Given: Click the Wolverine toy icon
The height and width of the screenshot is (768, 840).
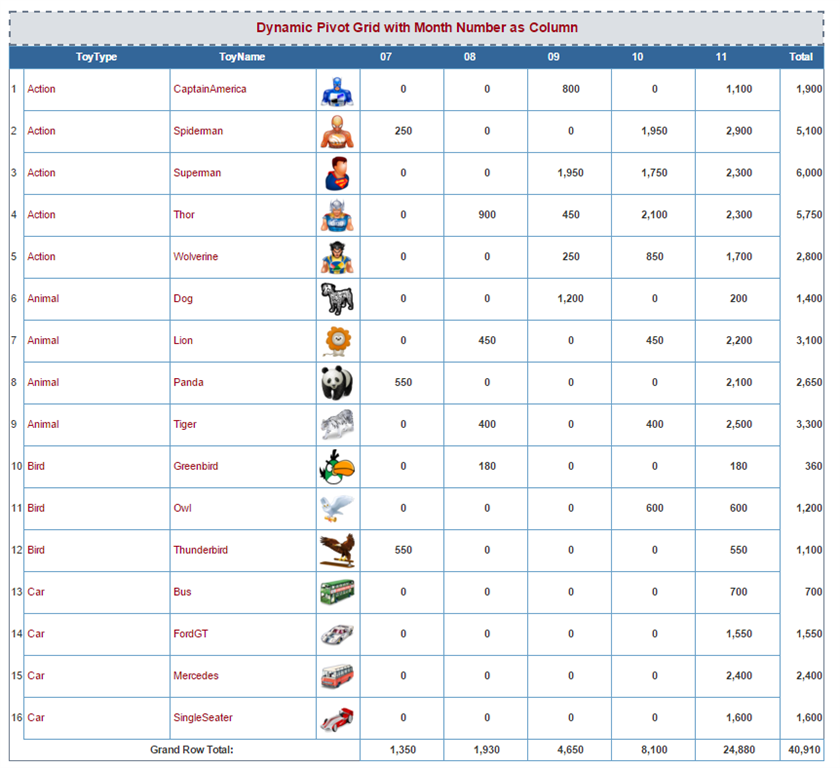Looking at the screenshot, I should pyautogui.click(x=337, y=258).
